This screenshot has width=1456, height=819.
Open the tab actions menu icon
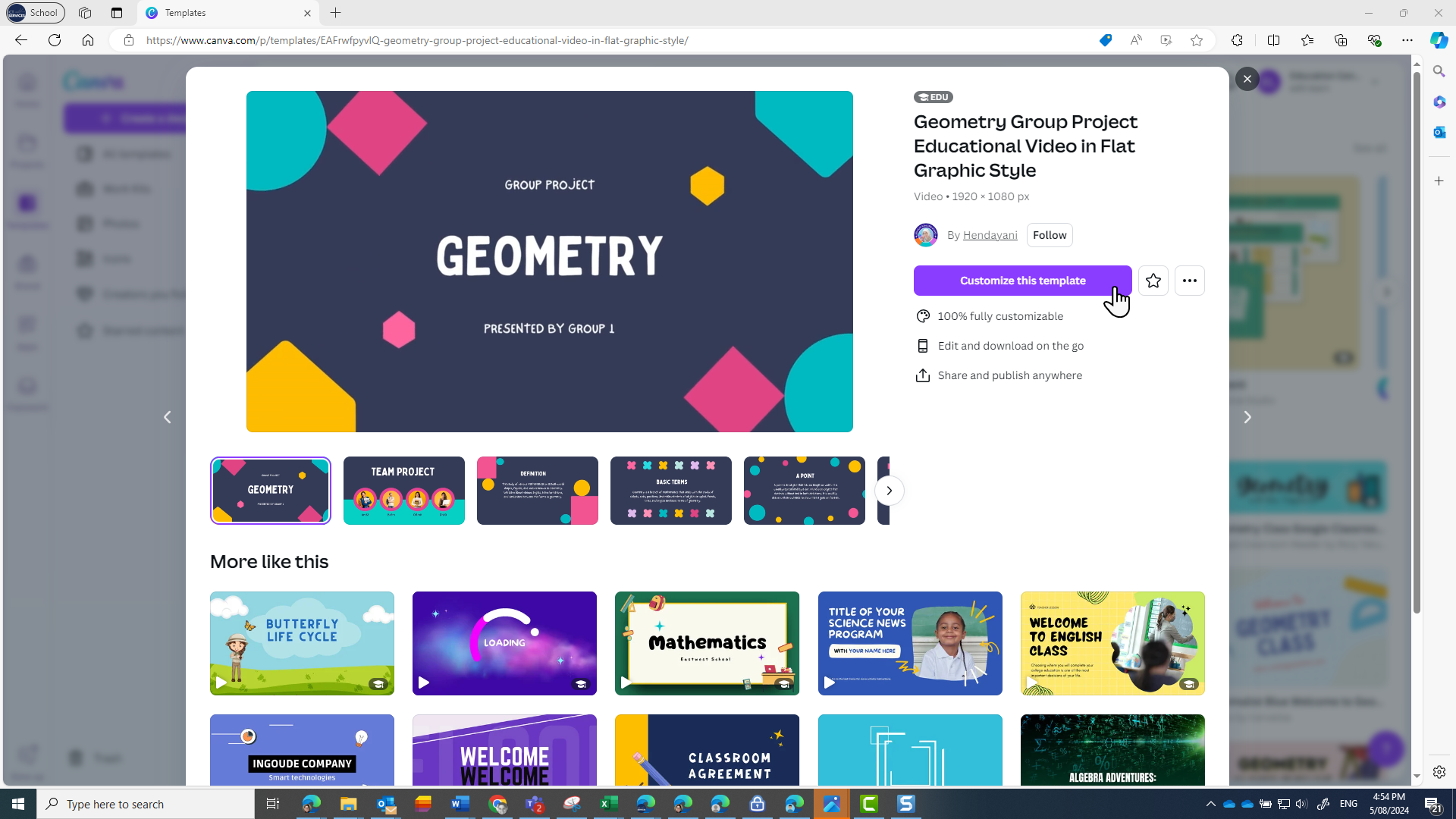coord(117,13)
